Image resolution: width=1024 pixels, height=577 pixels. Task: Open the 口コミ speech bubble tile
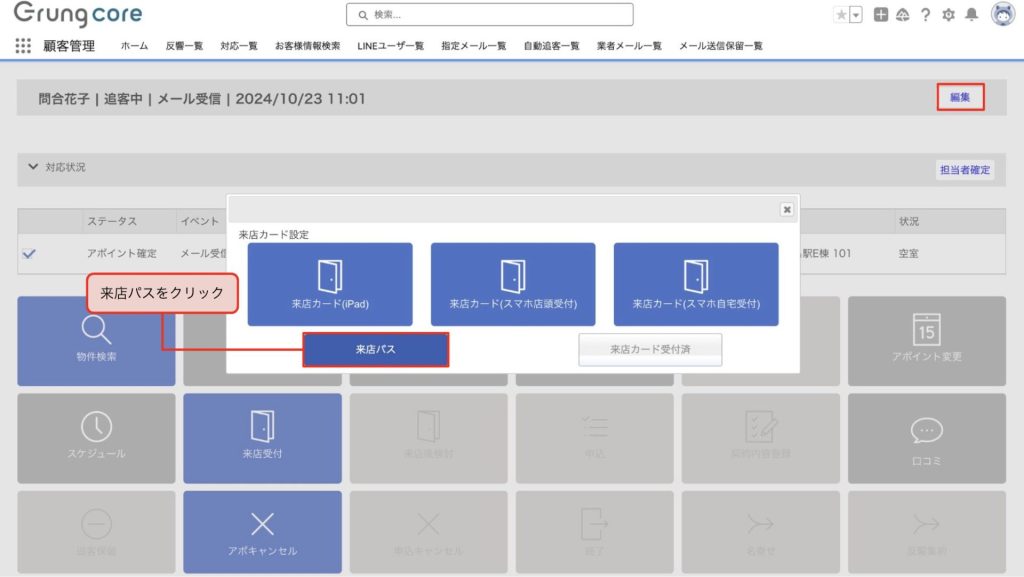coord(926,438)
